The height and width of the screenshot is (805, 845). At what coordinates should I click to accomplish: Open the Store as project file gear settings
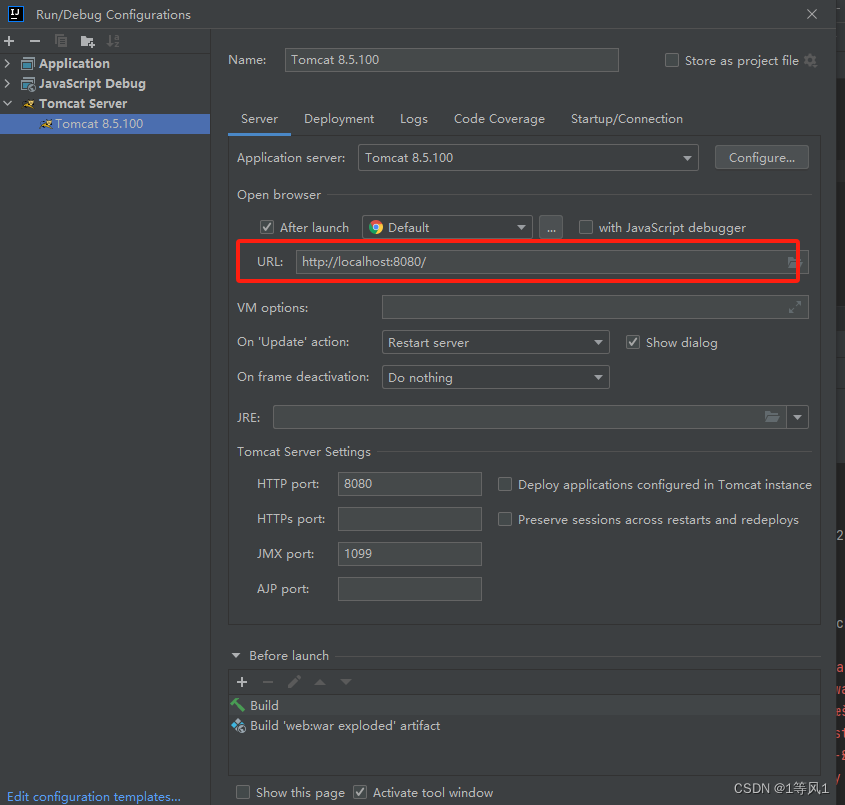(810, 60)
